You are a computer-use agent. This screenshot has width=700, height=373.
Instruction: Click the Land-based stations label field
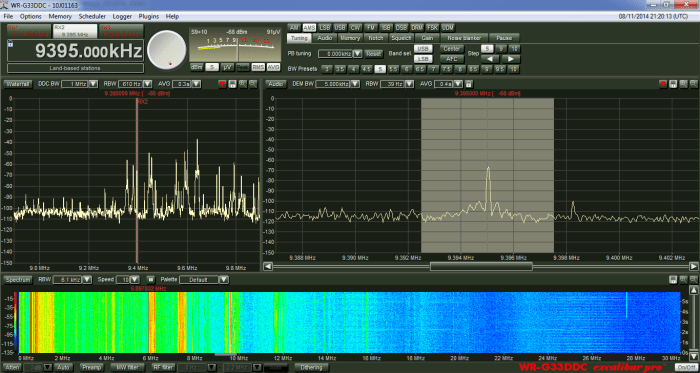pos(75,68)
